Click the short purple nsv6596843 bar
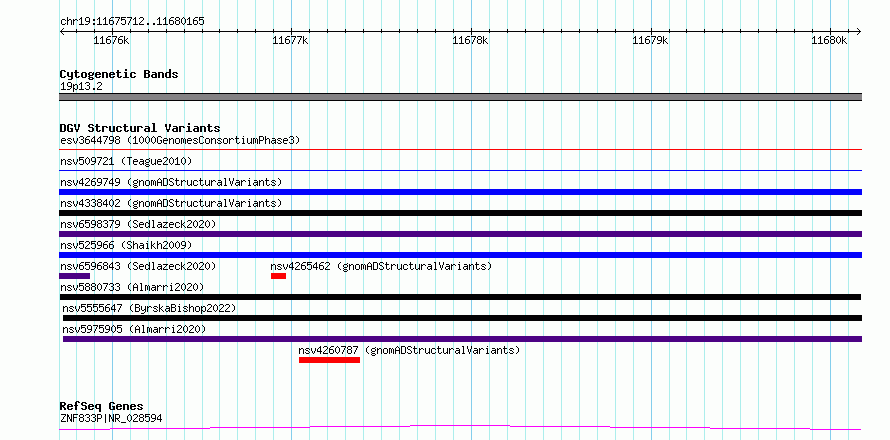Screen dimensions: 890x440 coord(74,276)
